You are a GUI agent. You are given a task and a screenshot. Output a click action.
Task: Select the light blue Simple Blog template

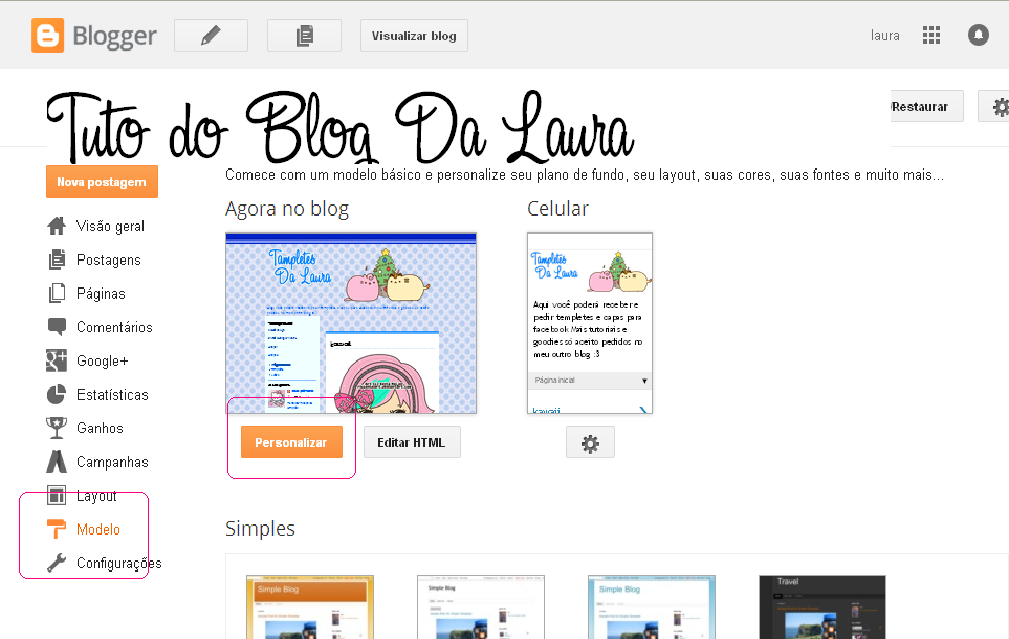[652, 607]
